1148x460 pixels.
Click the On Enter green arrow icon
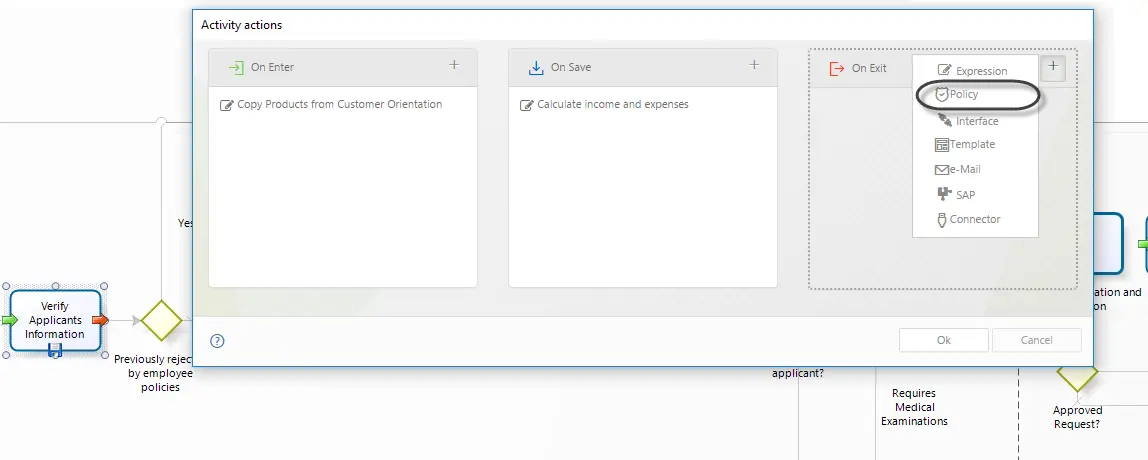coord(236,67)
